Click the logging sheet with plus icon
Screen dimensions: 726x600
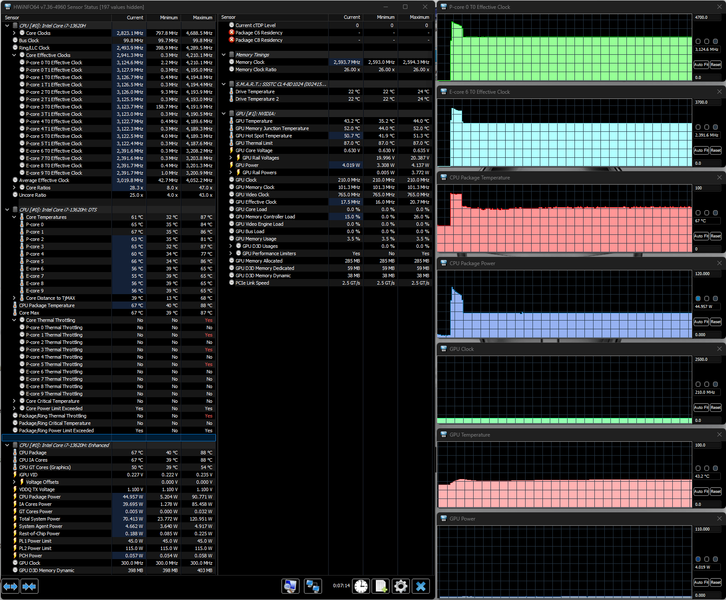(x=381, y=586)
